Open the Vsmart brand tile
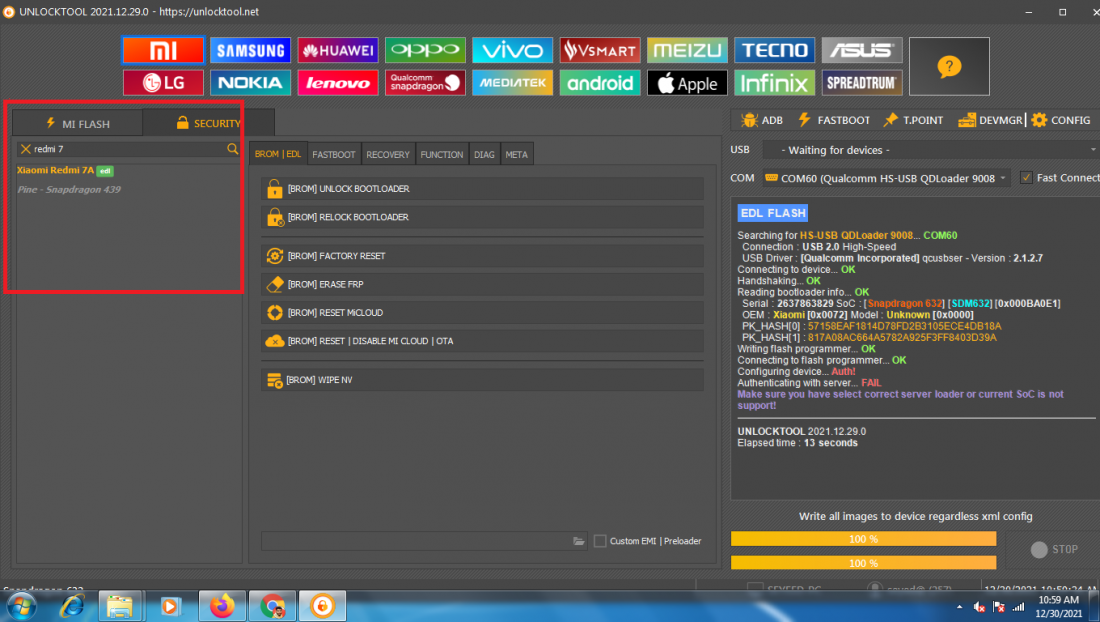Image resolution: width=1100 pixels, height=622 pixels. click(x=600, y=50)
